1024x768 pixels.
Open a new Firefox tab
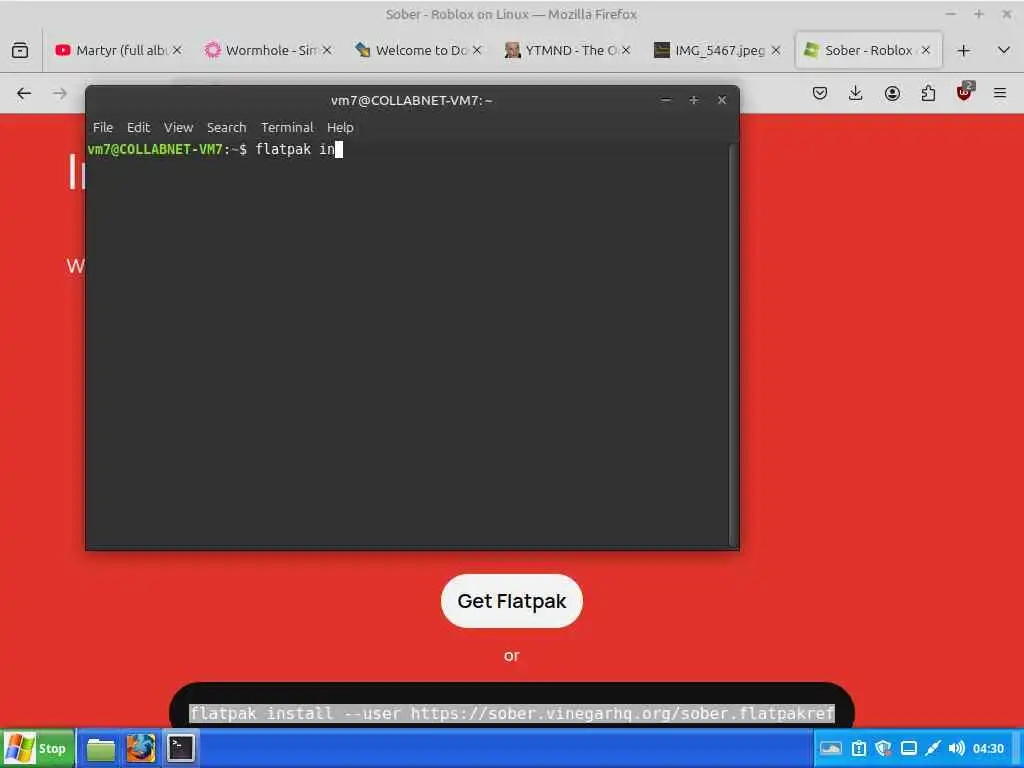click(x=964, y=51)
